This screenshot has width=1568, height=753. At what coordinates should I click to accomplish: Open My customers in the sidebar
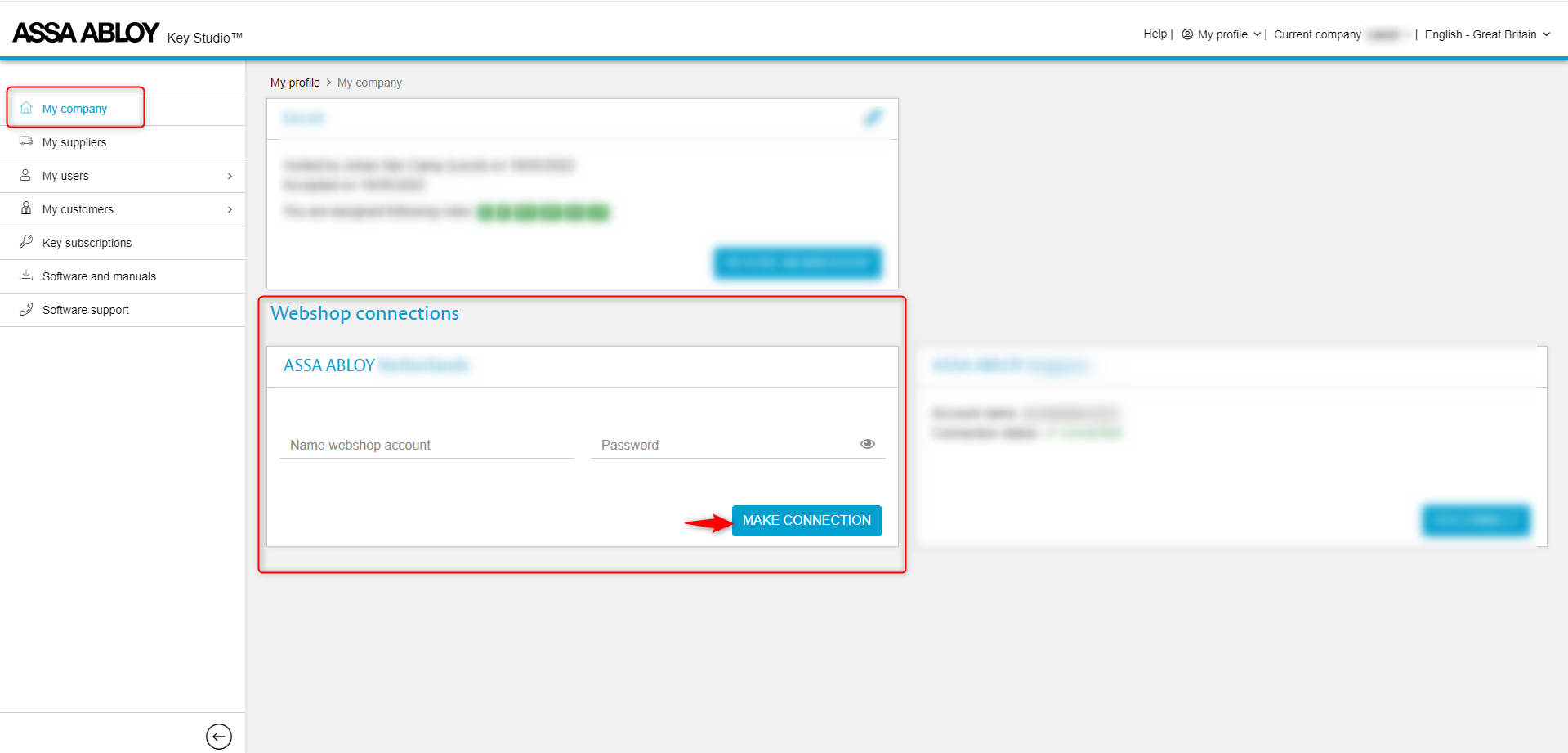123,209
